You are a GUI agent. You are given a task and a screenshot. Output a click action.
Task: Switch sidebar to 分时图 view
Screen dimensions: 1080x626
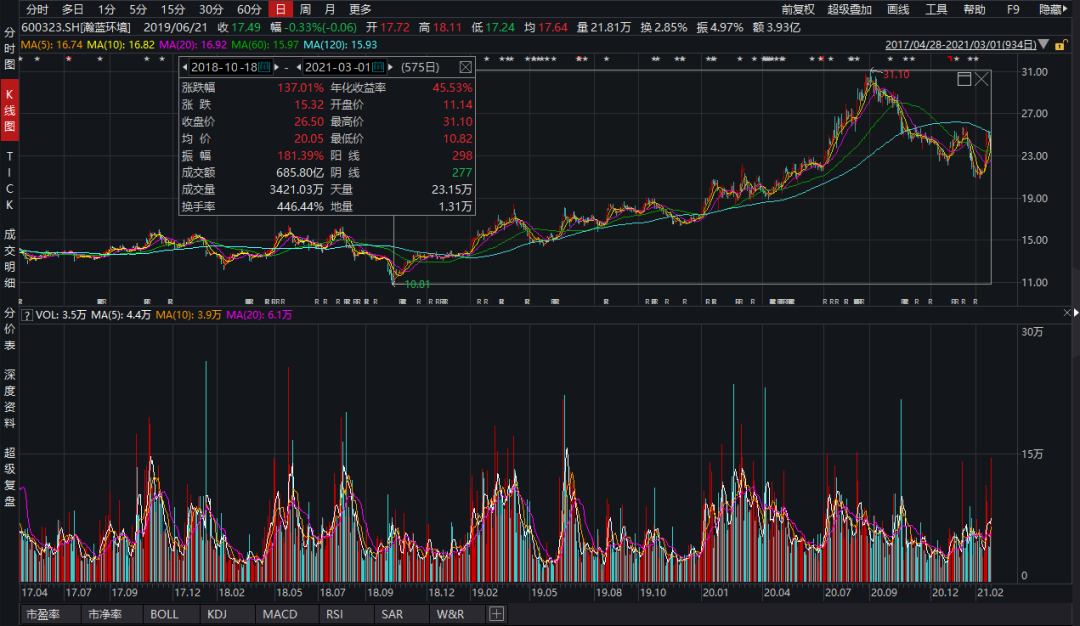point(10,48)
